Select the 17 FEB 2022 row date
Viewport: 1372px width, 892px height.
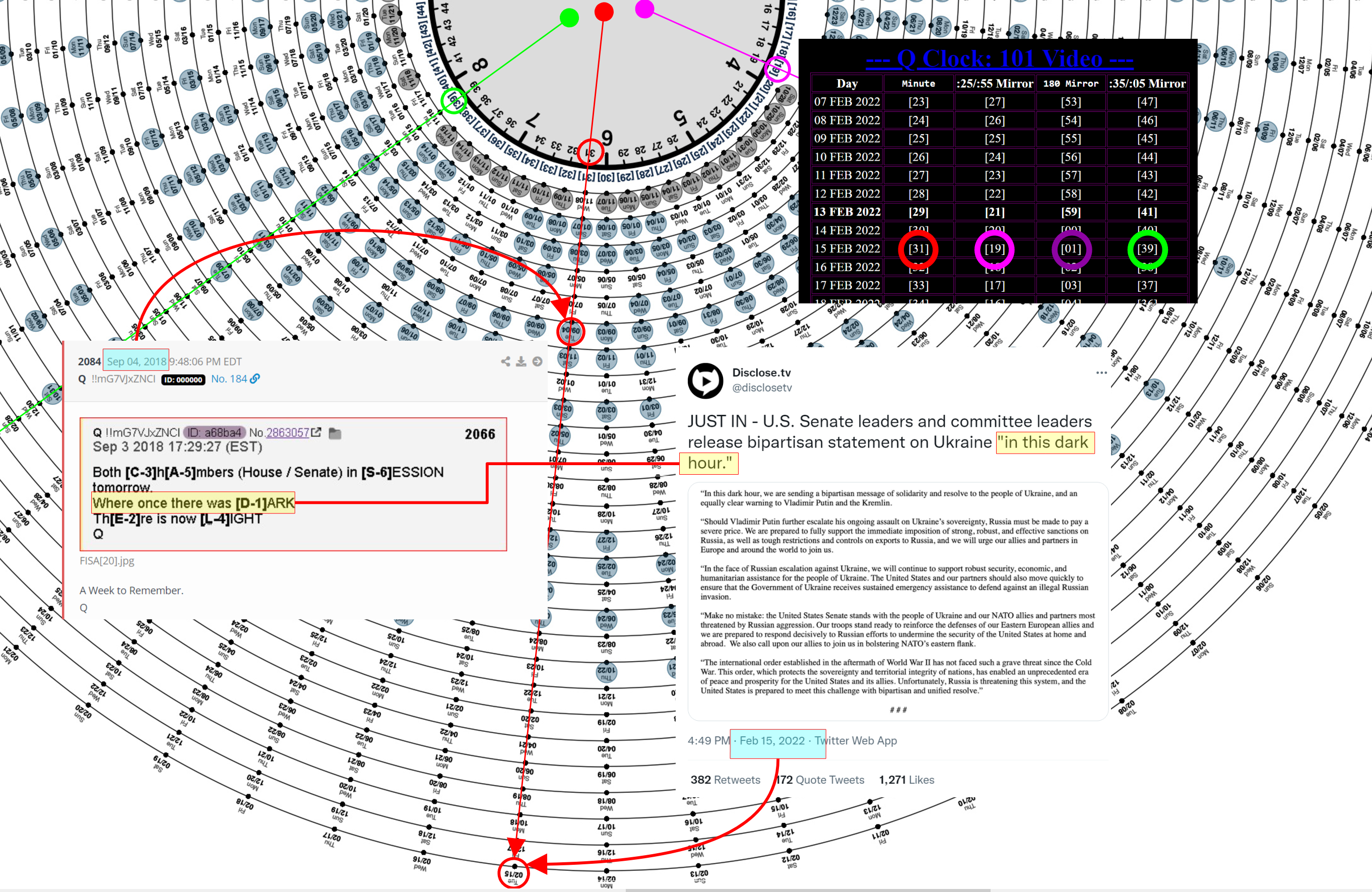tap(847, 285)
